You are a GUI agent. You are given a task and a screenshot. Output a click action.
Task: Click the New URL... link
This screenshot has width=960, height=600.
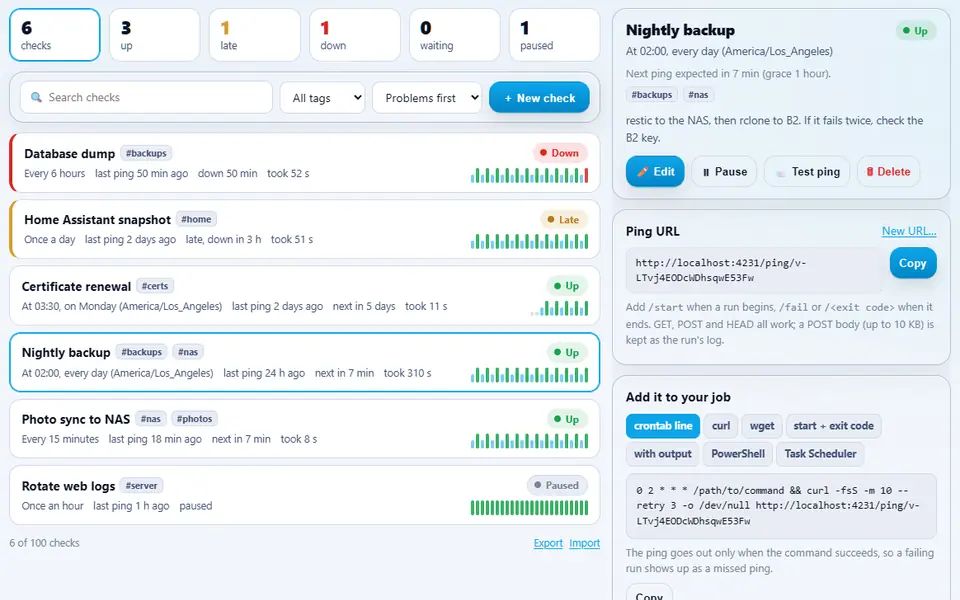pos(909,231)
